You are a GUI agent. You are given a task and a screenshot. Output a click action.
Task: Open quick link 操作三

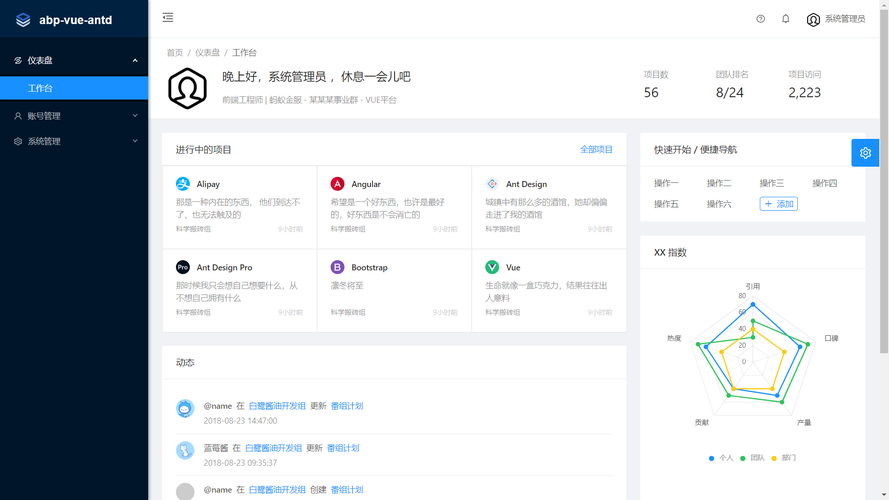point(772,183)
